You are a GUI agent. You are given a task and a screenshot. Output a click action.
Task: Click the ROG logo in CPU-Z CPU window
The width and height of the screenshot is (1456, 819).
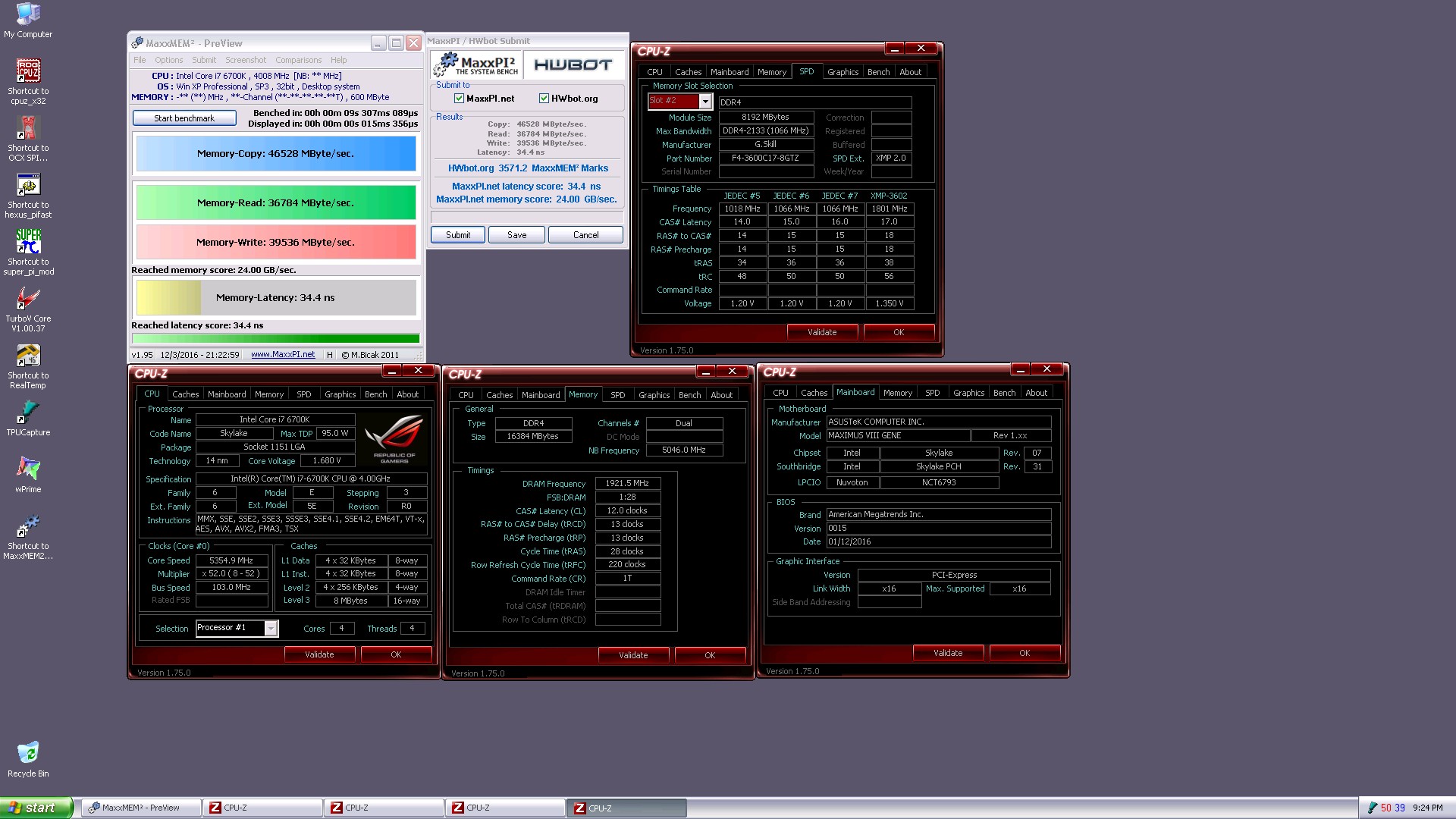[x=394, y=438]
